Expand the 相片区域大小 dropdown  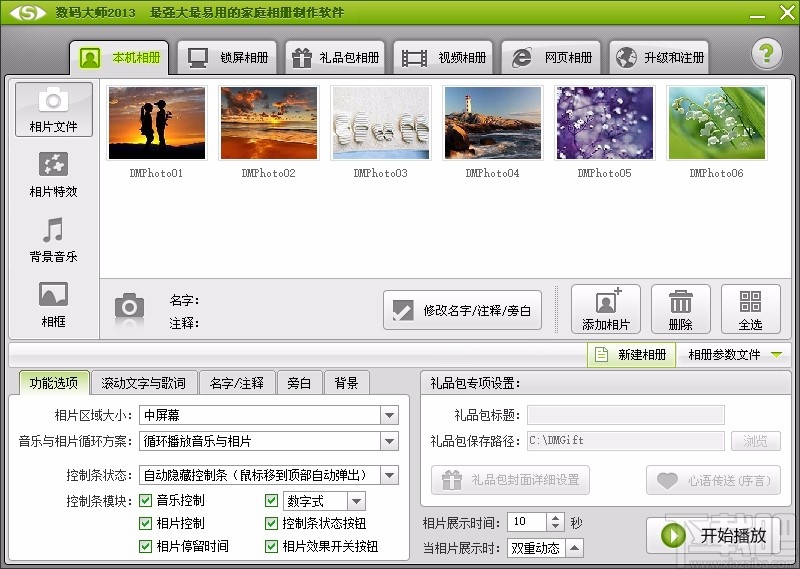point(389,415)
